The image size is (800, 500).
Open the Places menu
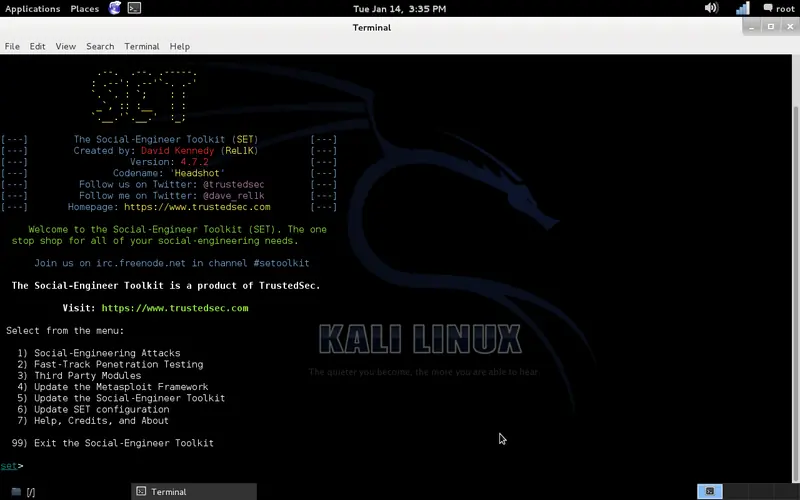[85, 9]
